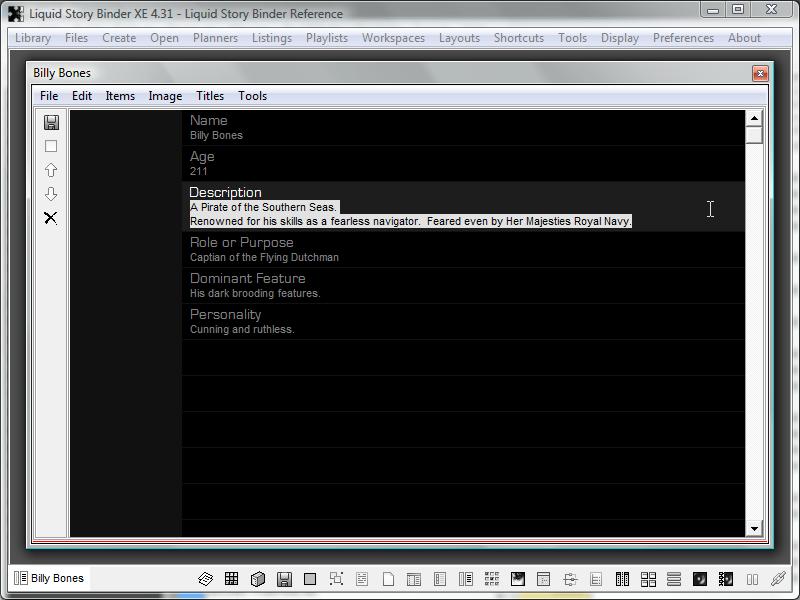Screen dimensions: 800x600
Task: Click the cube icon in the bottom toolbar
Action: coord(258,579)
